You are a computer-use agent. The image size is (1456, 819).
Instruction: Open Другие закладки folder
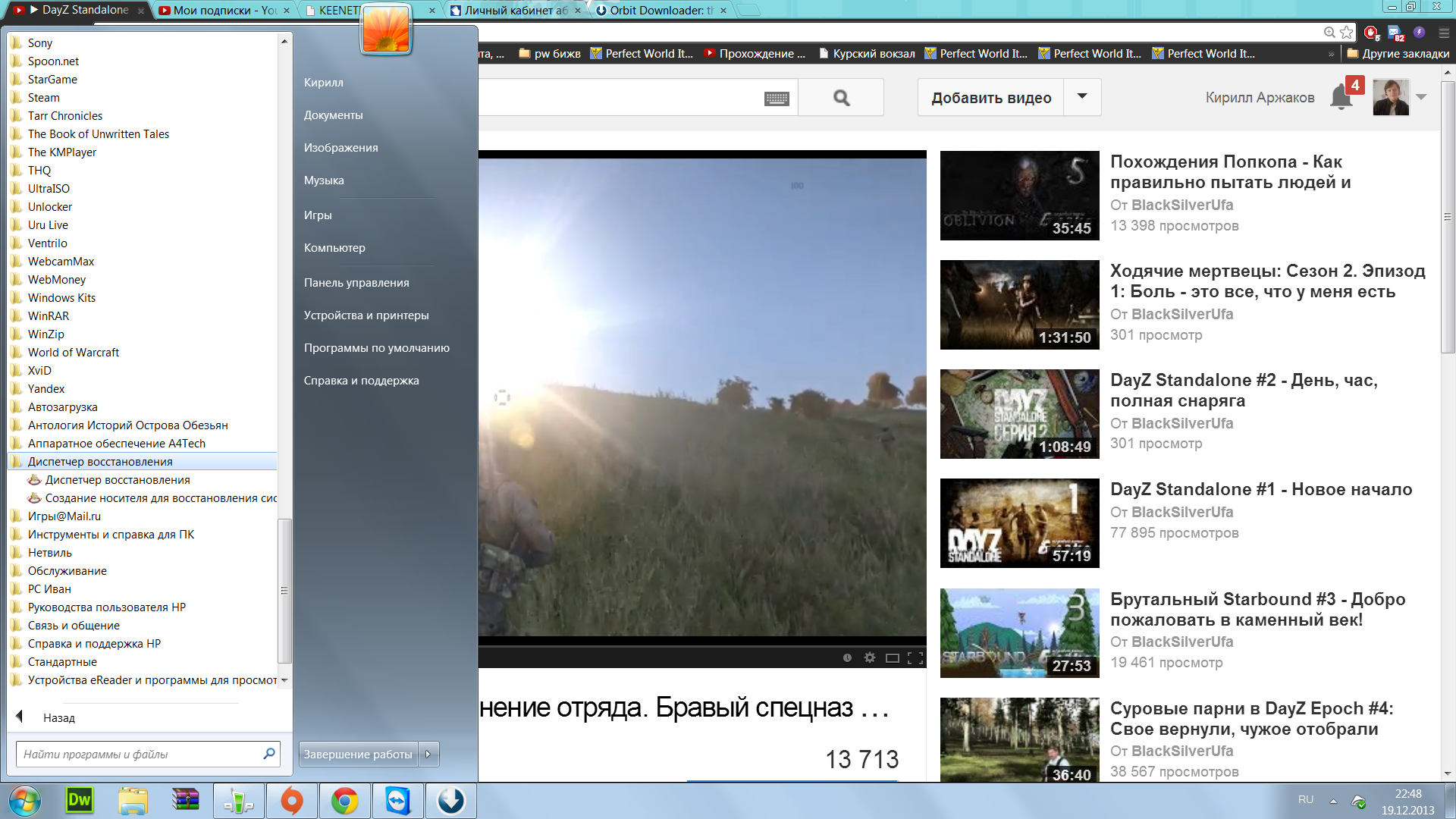1398,53
